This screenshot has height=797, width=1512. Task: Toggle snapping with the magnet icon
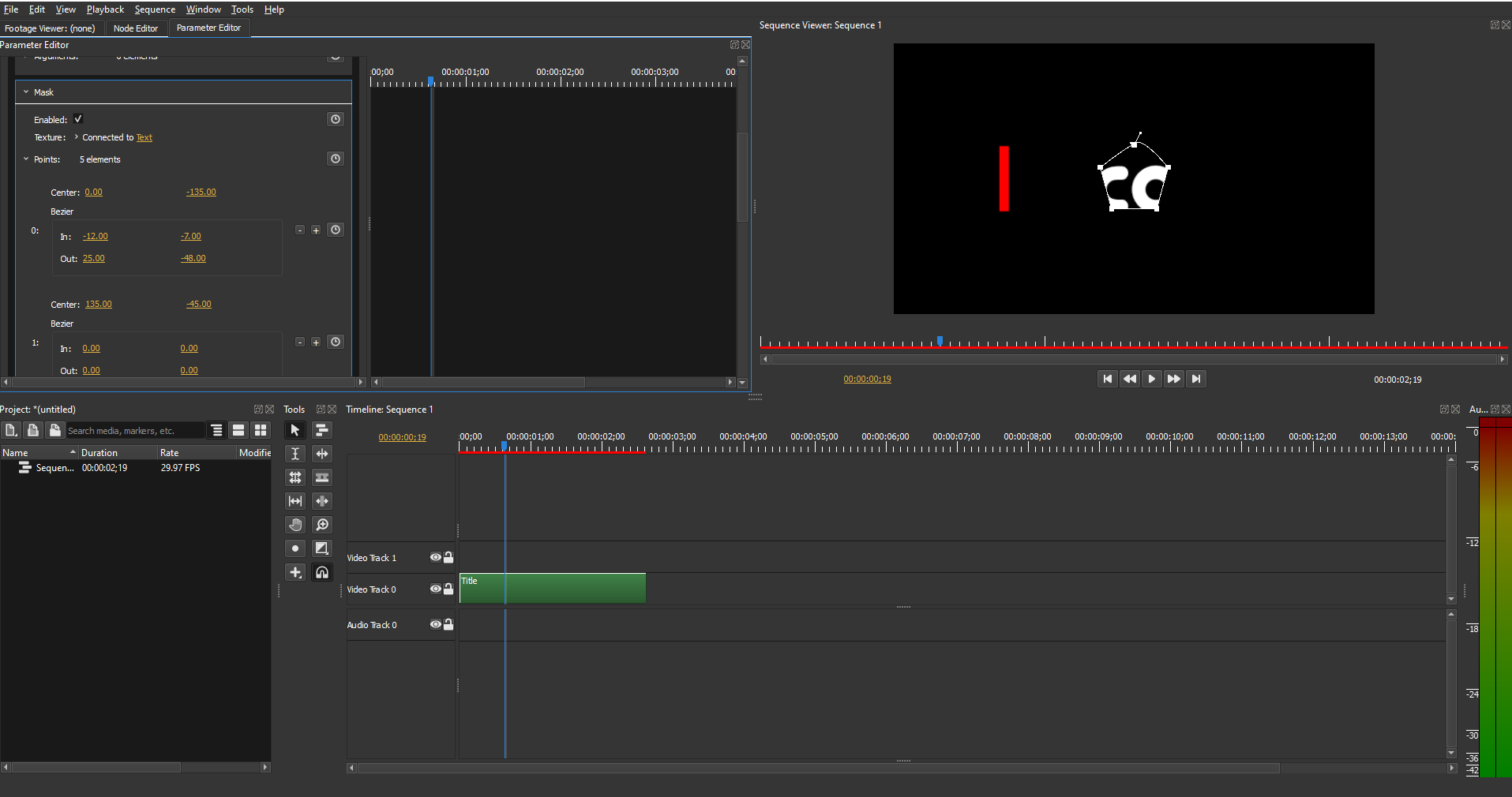tap(321, 572)
